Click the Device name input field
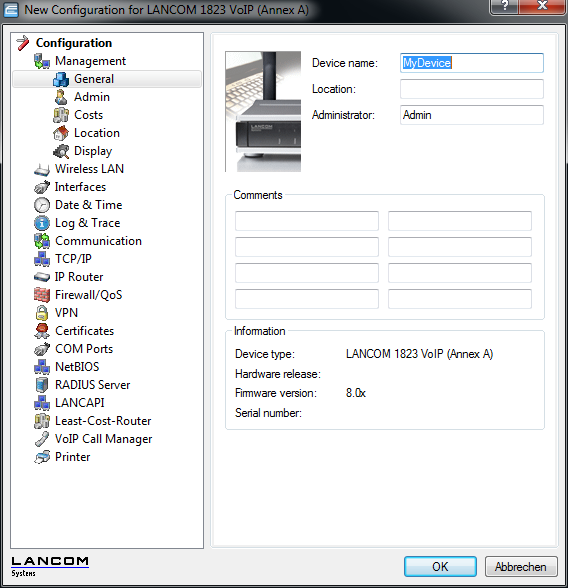The image size is (568, 588). 472,63
